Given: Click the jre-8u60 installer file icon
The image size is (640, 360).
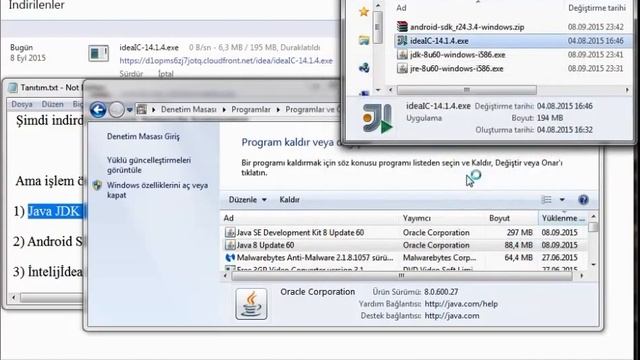Looking at the screenshot, I should (x=402, y=68).
